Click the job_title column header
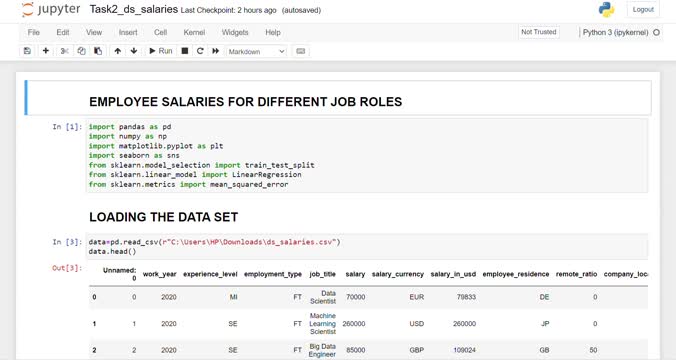The image size is (676, 360). tap(322, 274)
